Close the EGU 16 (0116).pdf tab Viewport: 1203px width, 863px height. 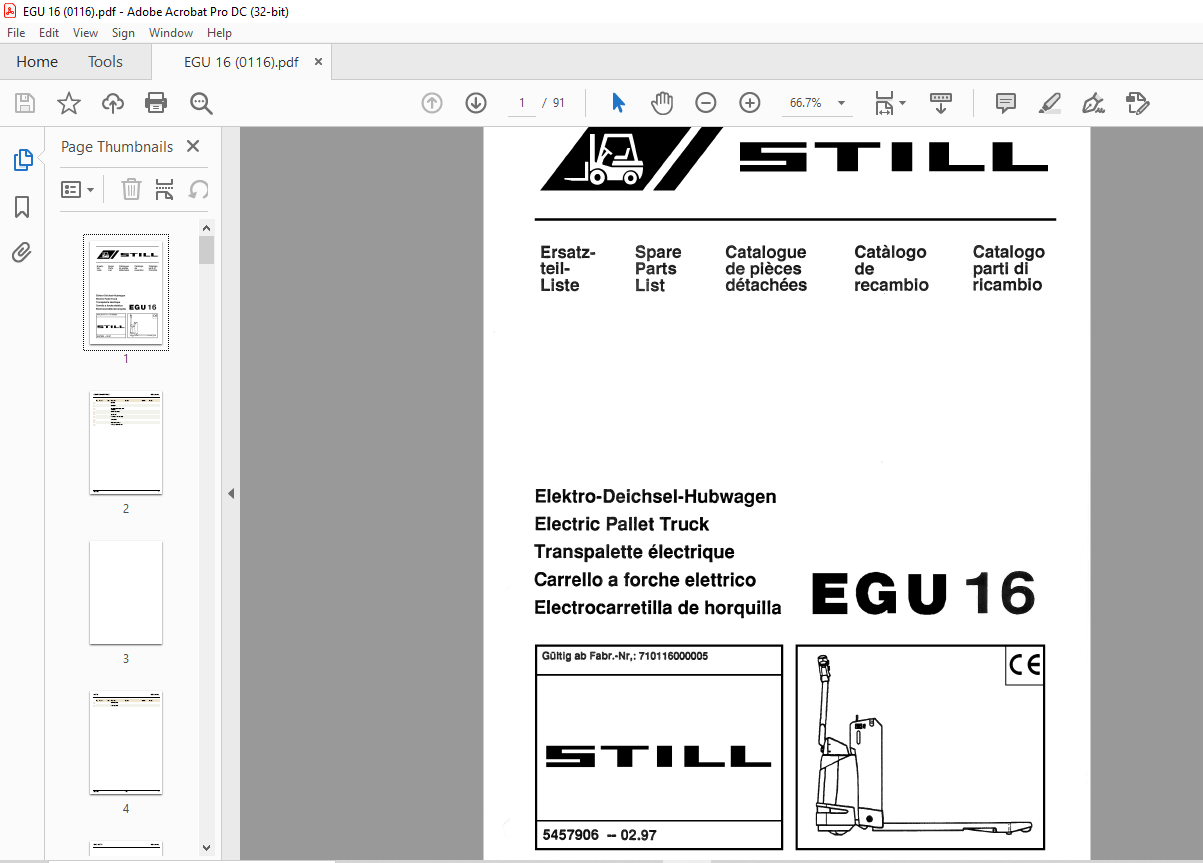click(319, 62)
